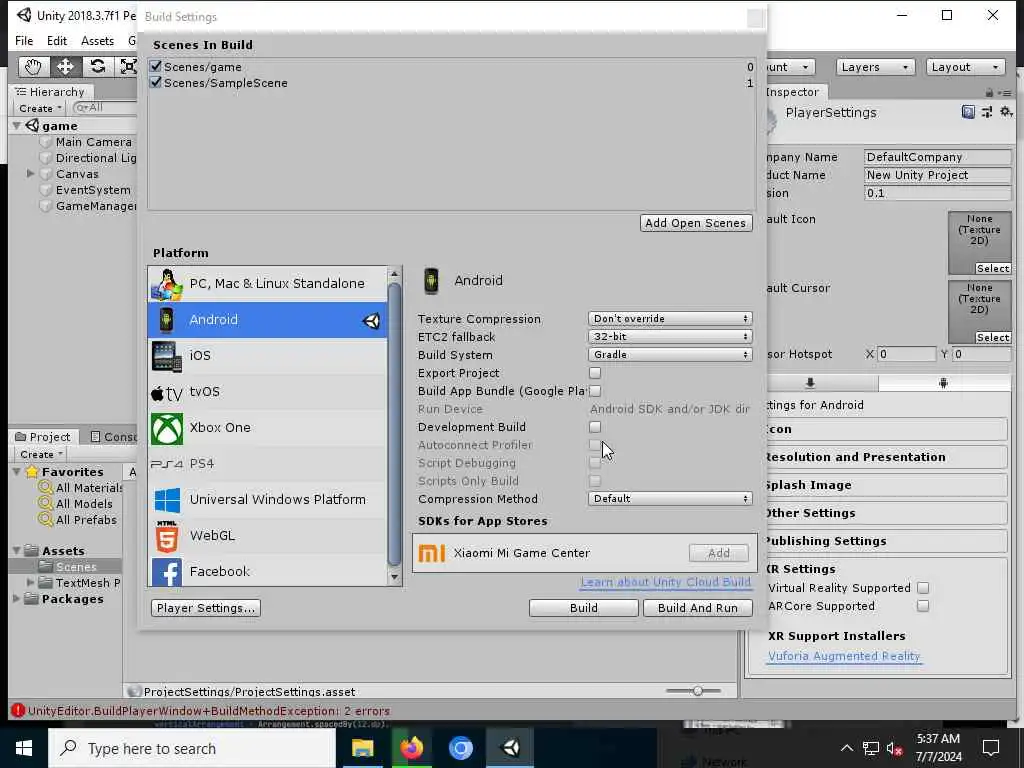The image size is (1024, 768).
Task: Click the WebGL HTML5 icon
Action: coord(167,536)
